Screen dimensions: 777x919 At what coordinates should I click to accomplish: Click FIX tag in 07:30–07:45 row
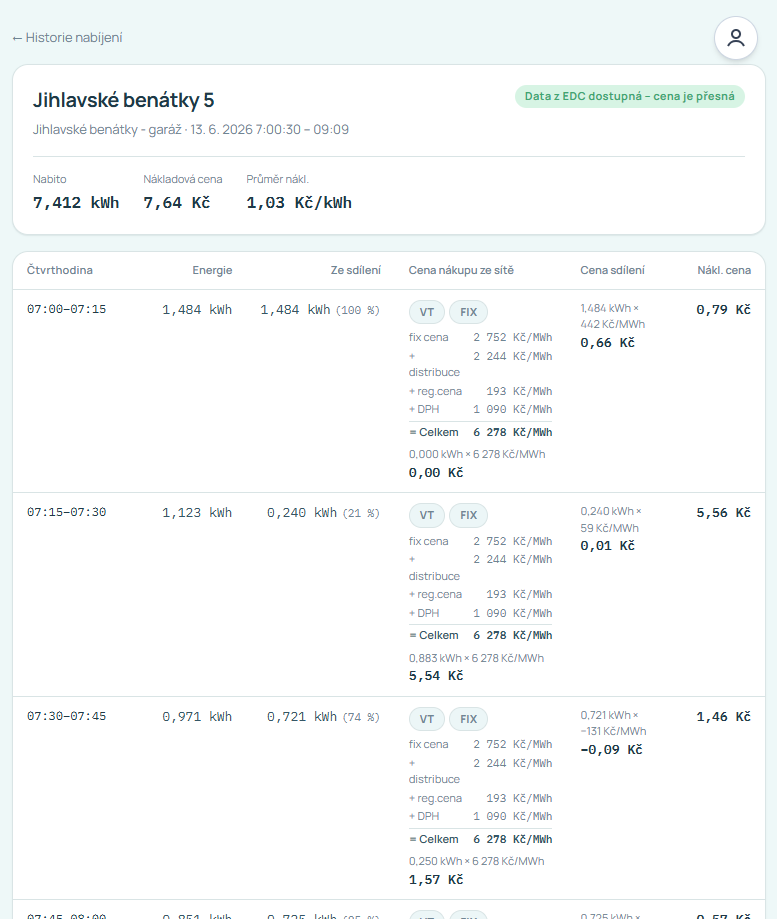pos(468,719)
